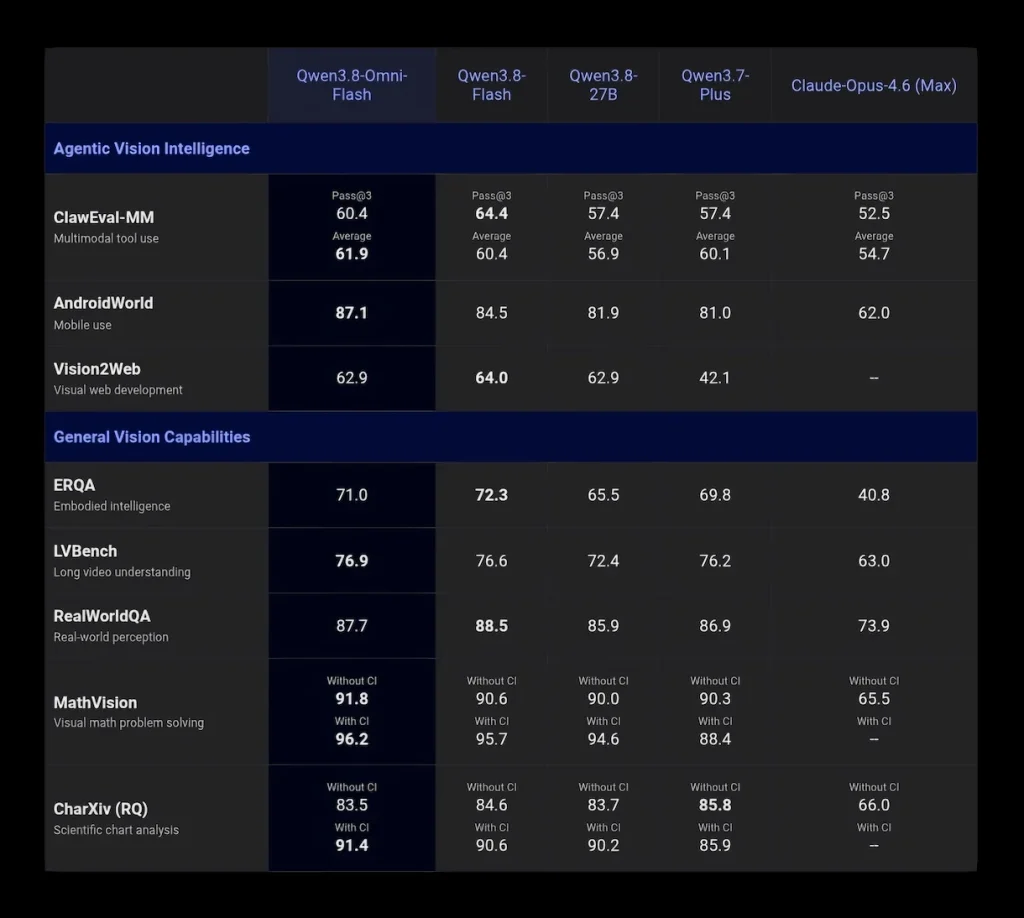The width and height of the screenshot is (1024, 918).
Task: Select the Qwen3.7-Plus column header
Action: tap(714, 85)
